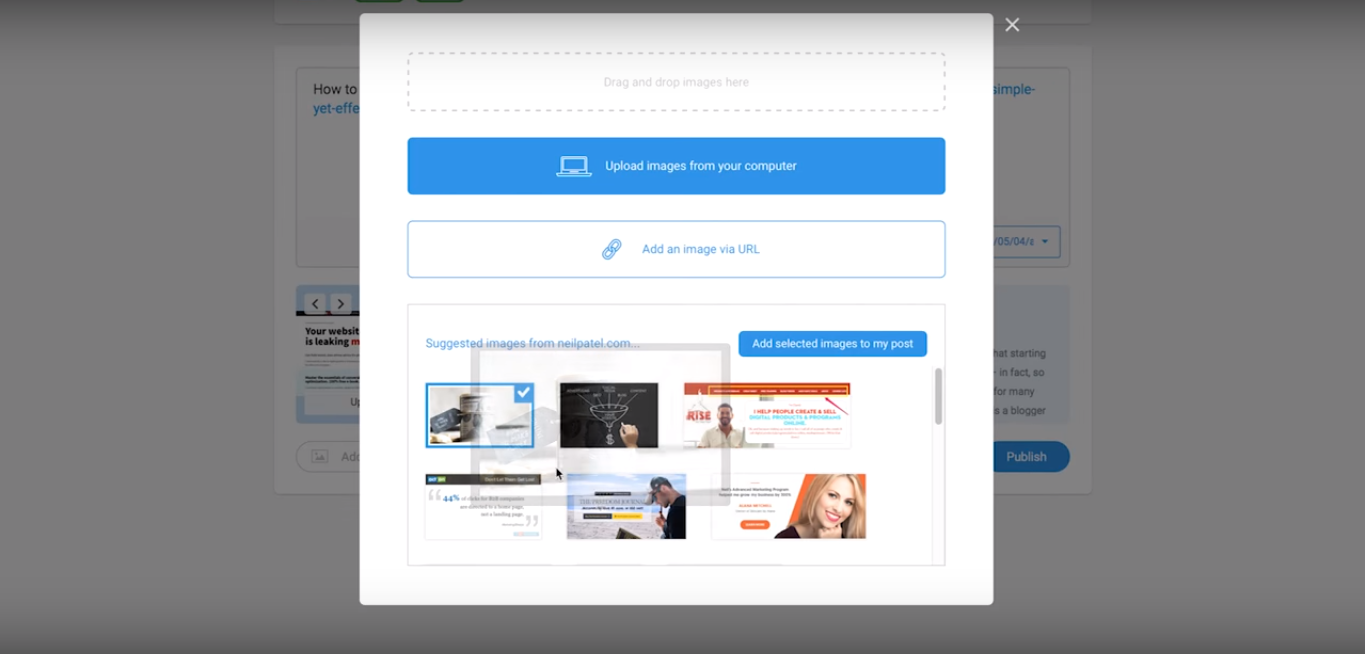
Task: Deselect the currently checked suggested image
Action: pyautogui.click(x=480, y=414)
